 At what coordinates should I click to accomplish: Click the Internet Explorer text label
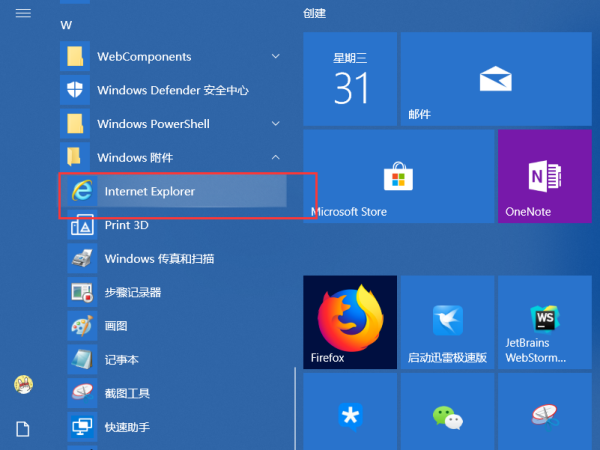[x=150, y=191]
